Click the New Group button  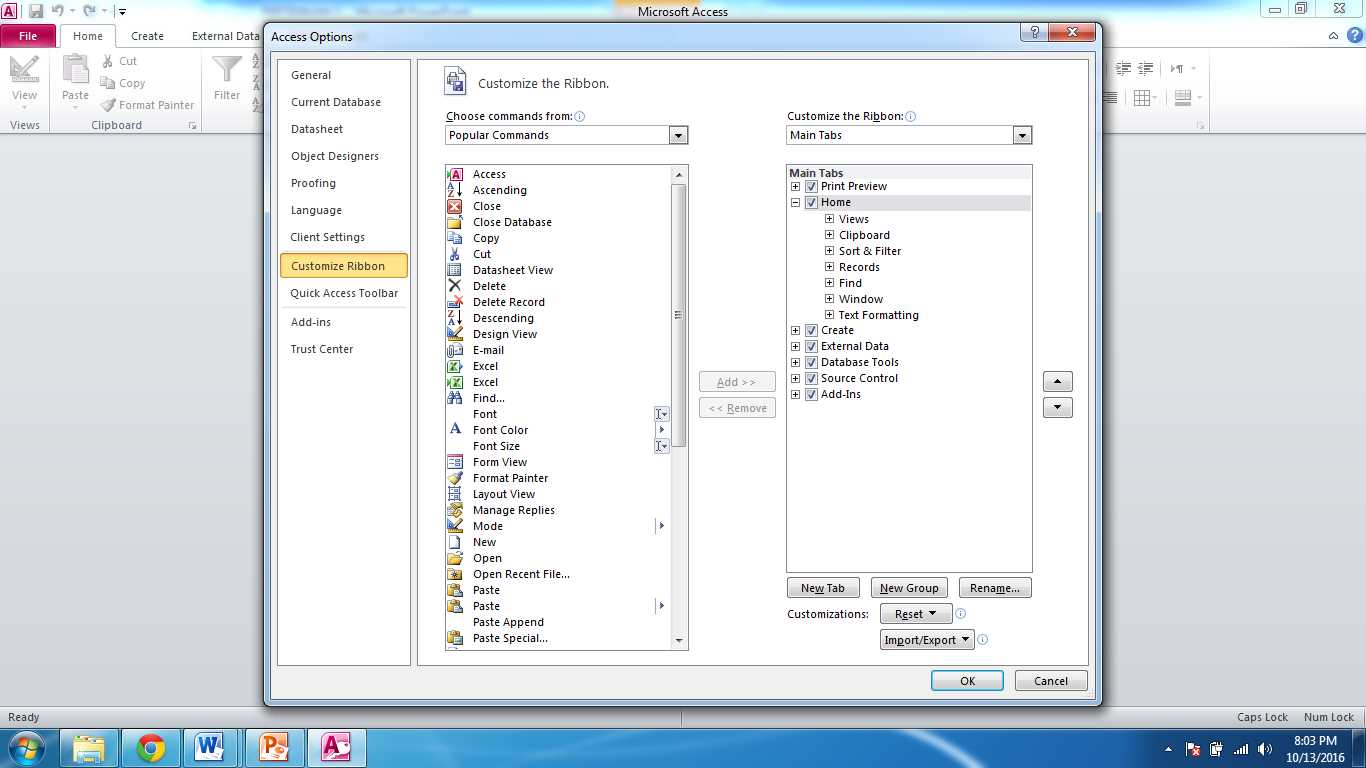tap(909, 588)
